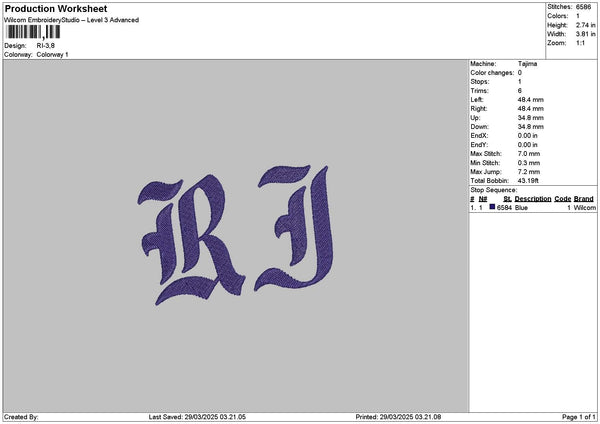Click the St. column header
600x424 pixels.
507,199
